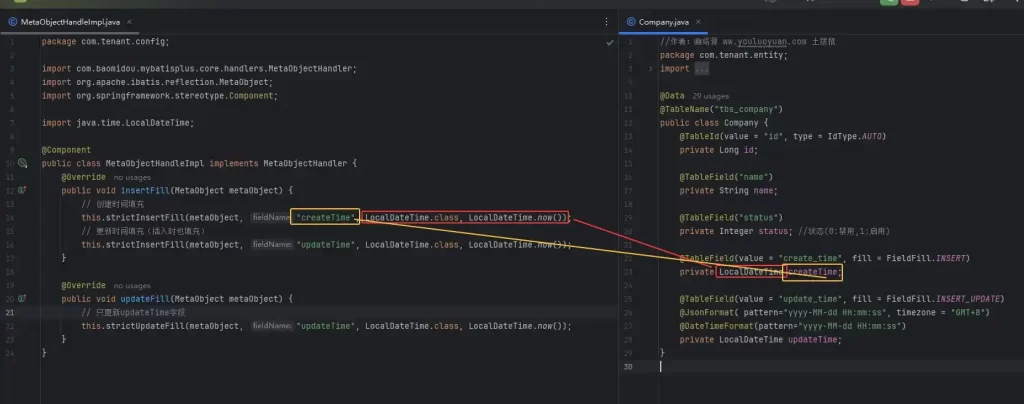This screenshot has height=404, width=1024.
Task: Open the "29 usages" hint beside @Data
Action: (711, 96)
